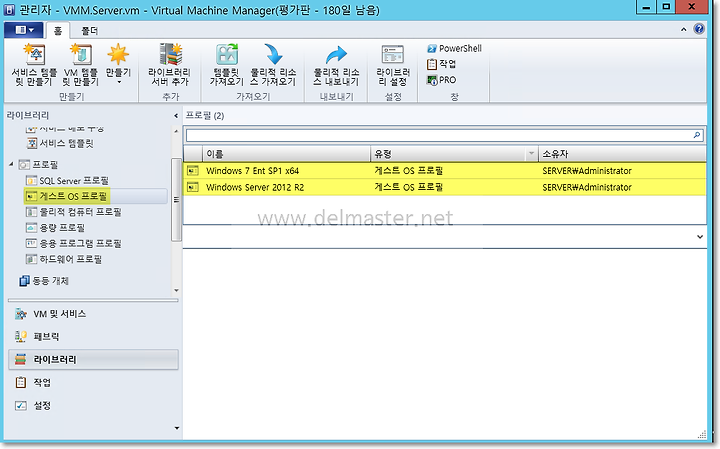Select the 프로필 folder tree node
Screen dimensions: 720x449
pos(39,164)
